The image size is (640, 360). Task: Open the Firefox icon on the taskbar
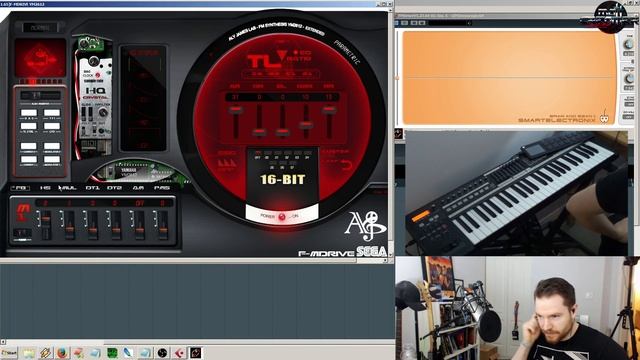pyautogui.click(x=62, y=353)
